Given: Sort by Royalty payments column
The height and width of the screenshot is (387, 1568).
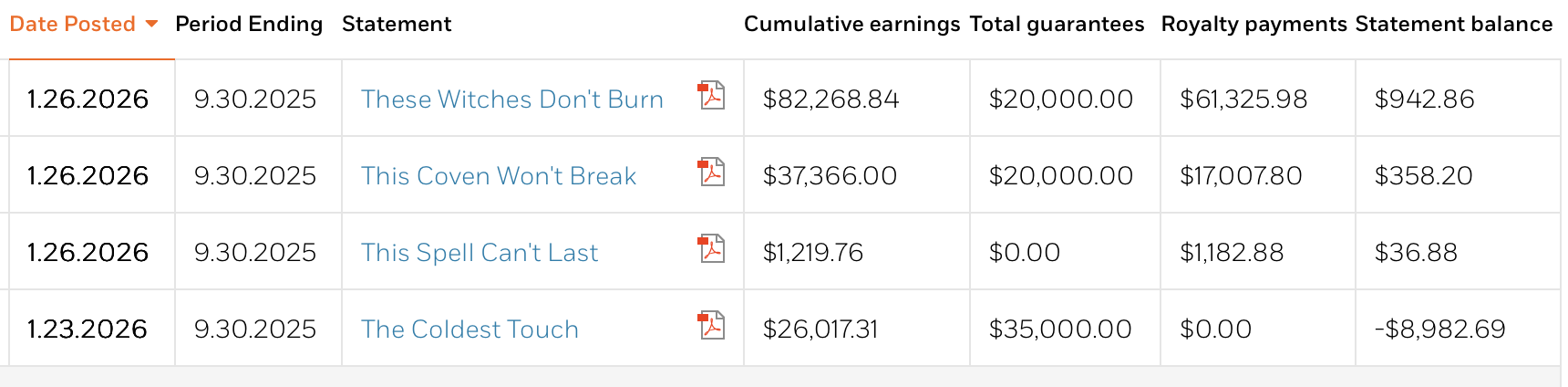Looking at the screenshot, I should point(1253,24).
